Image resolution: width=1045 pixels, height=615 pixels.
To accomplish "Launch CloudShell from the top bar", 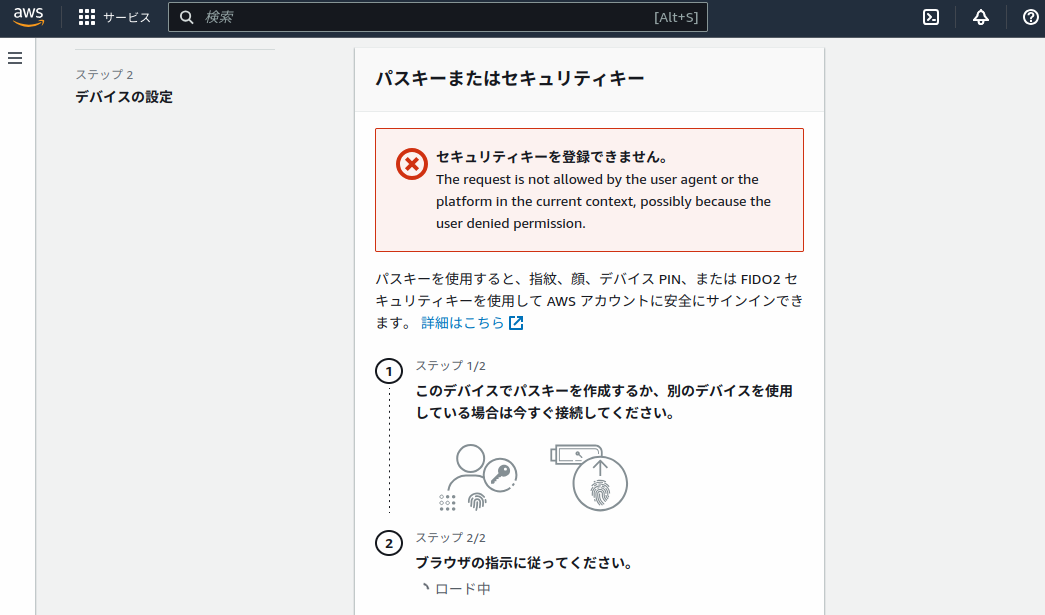I will (x=930, y=17).
